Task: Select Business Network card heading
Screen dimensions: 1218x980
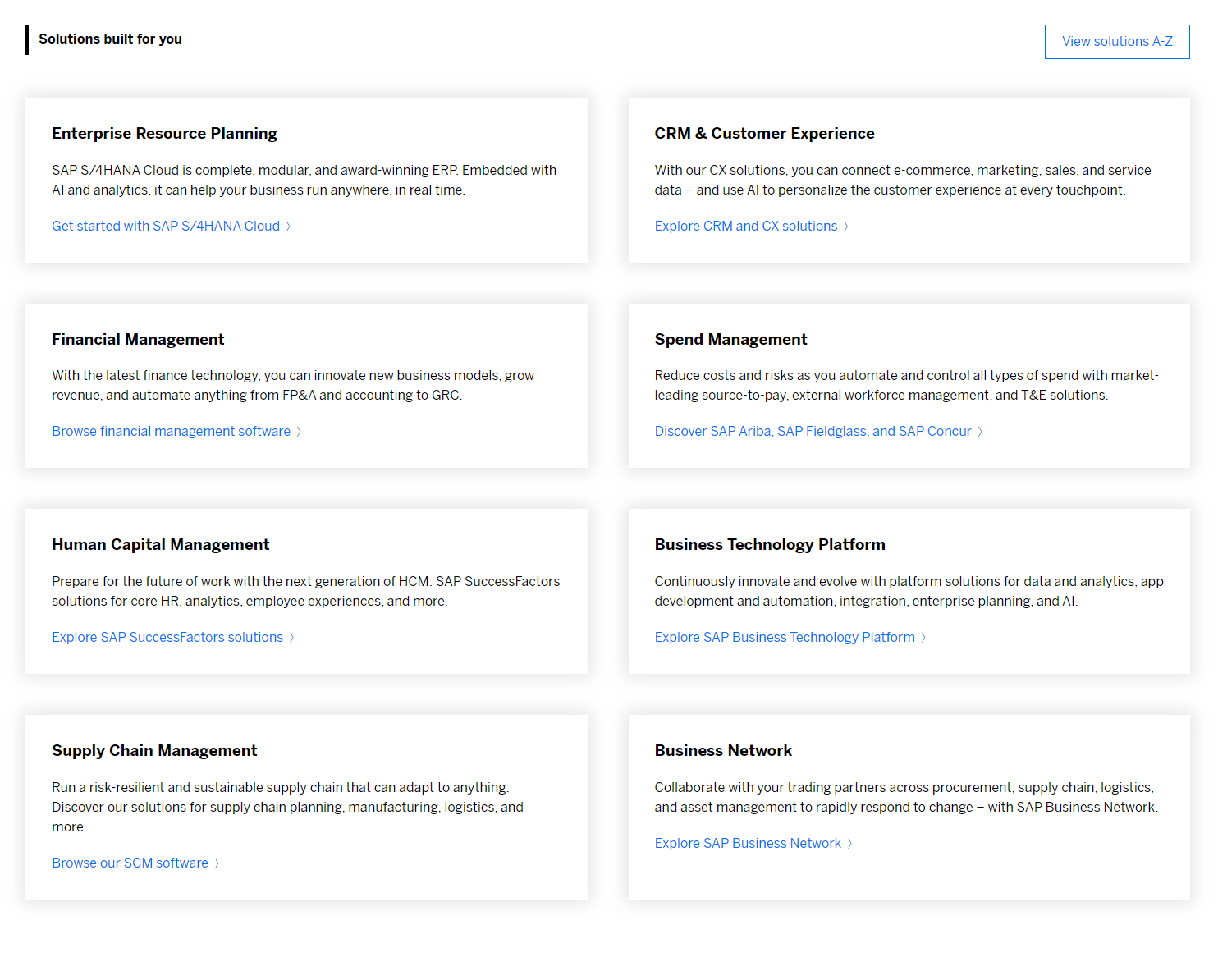Action: coord(723,750)
